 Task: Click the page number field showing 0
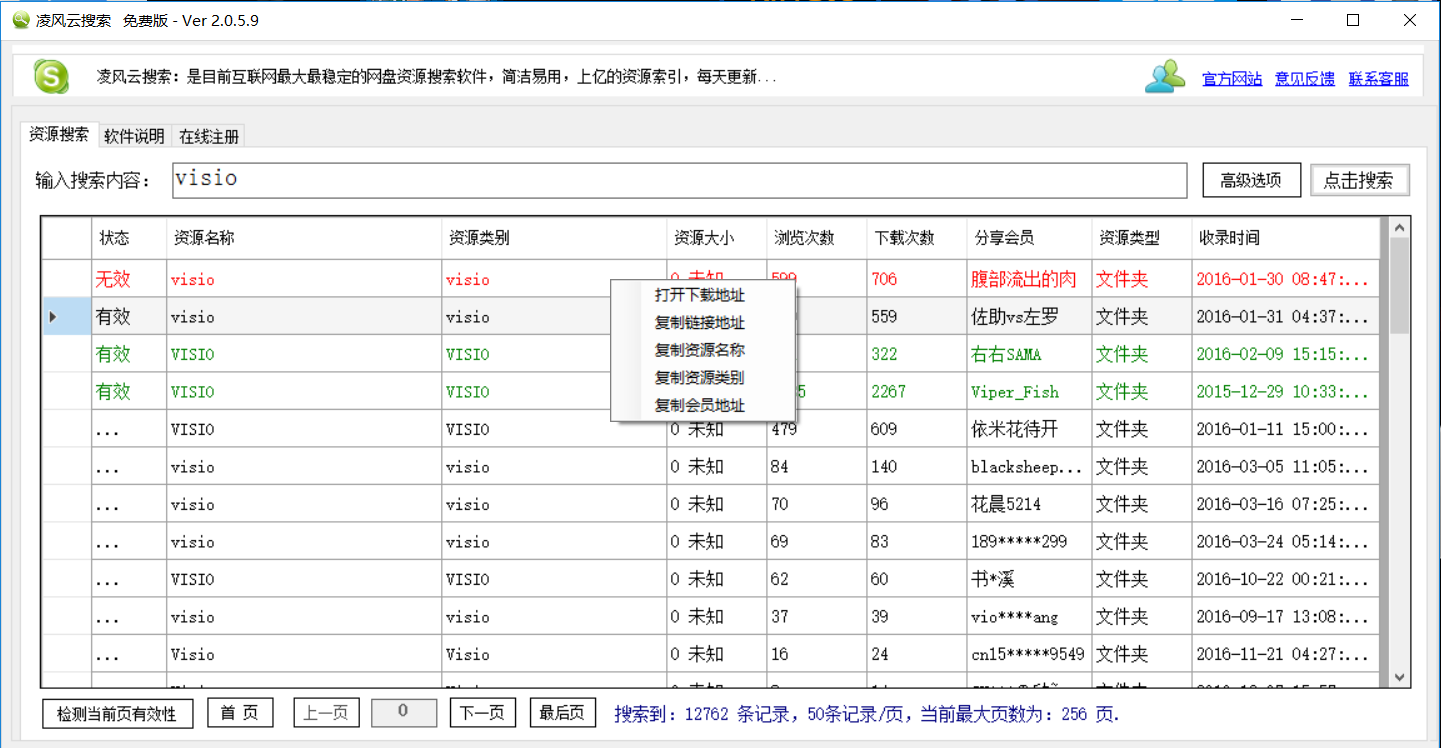(404, 712)
